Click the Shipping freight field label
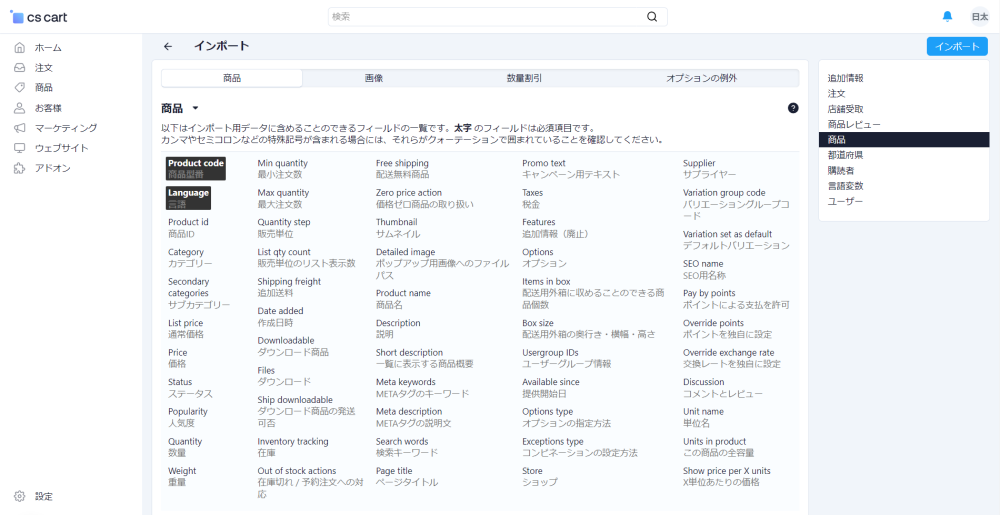The width and height of the screenshot is (1000, 515). pos(289,282)
